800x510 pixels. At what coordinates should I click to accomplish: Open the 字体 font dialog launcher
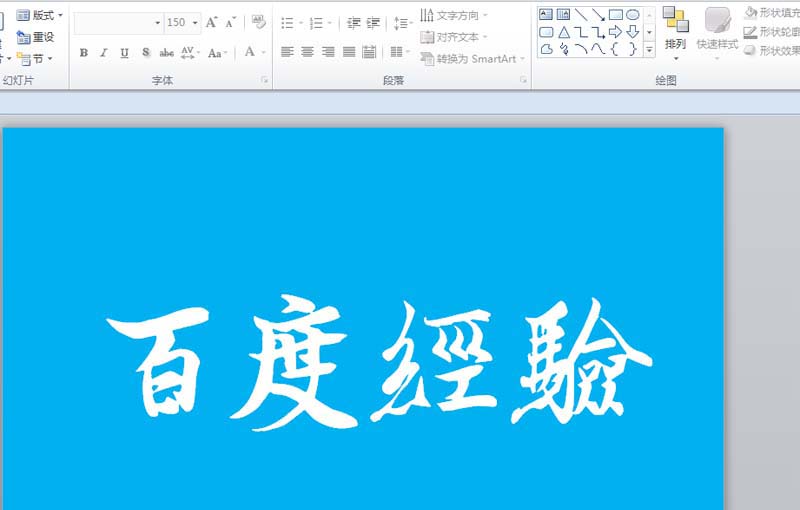click(x=264, y=80)
